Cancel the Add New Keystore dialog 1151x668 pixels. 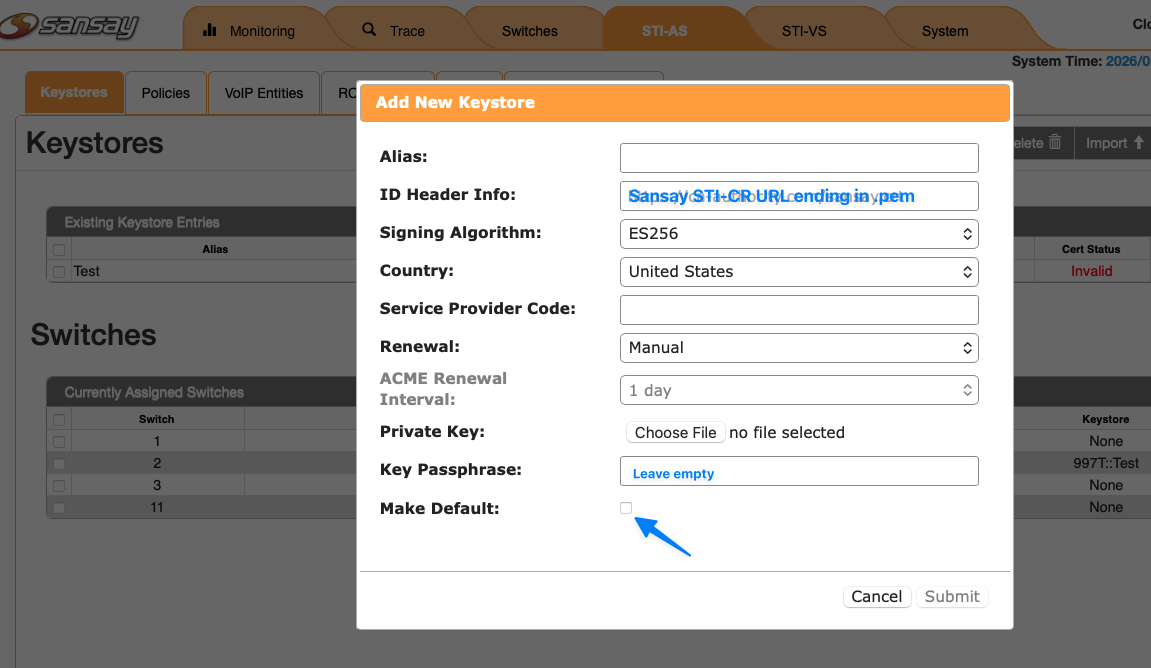tap(876, 597)
